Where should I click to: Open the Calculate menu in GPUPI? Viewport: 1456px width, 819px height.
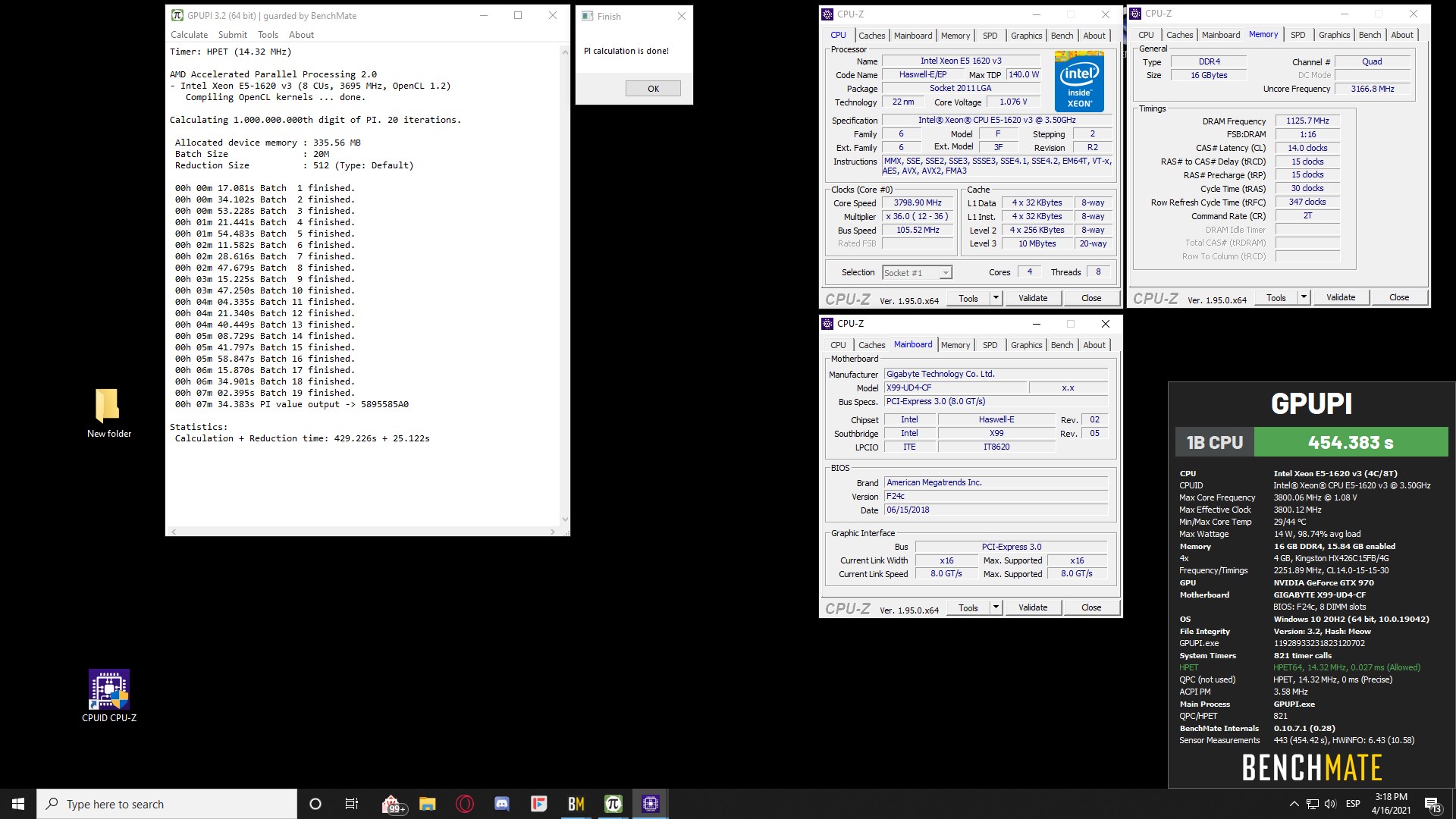pyautogui.click(x=189, y=35)
